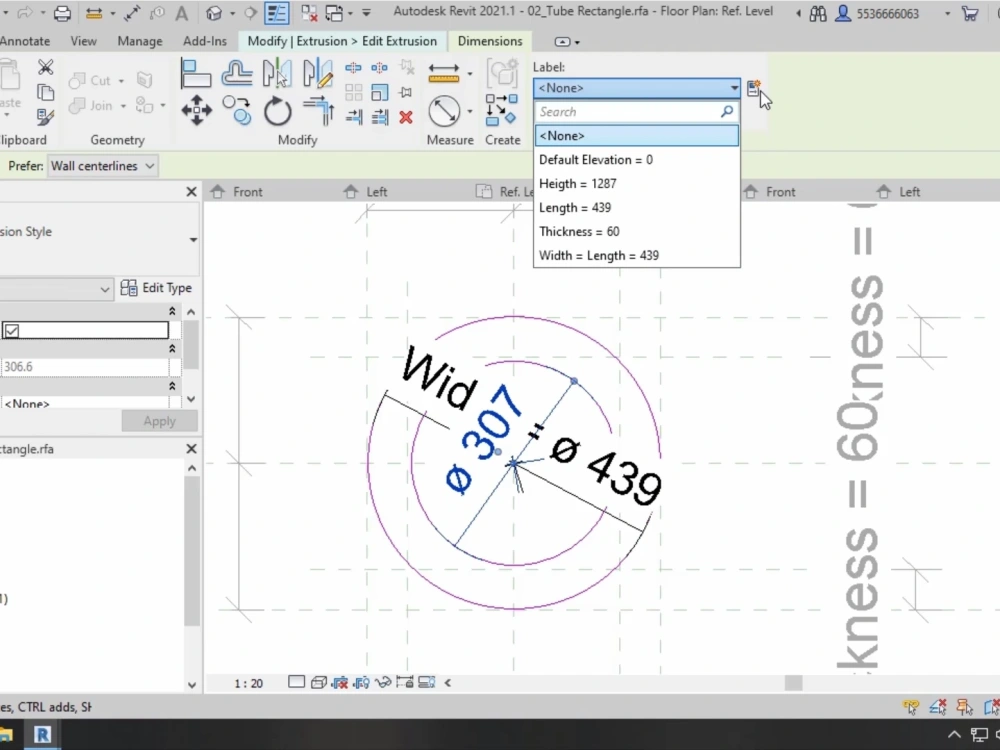Select 'Width = Length = 439' label option
Screen dimensions: 1000x750
pyautogui.click(x=636, y=256)
